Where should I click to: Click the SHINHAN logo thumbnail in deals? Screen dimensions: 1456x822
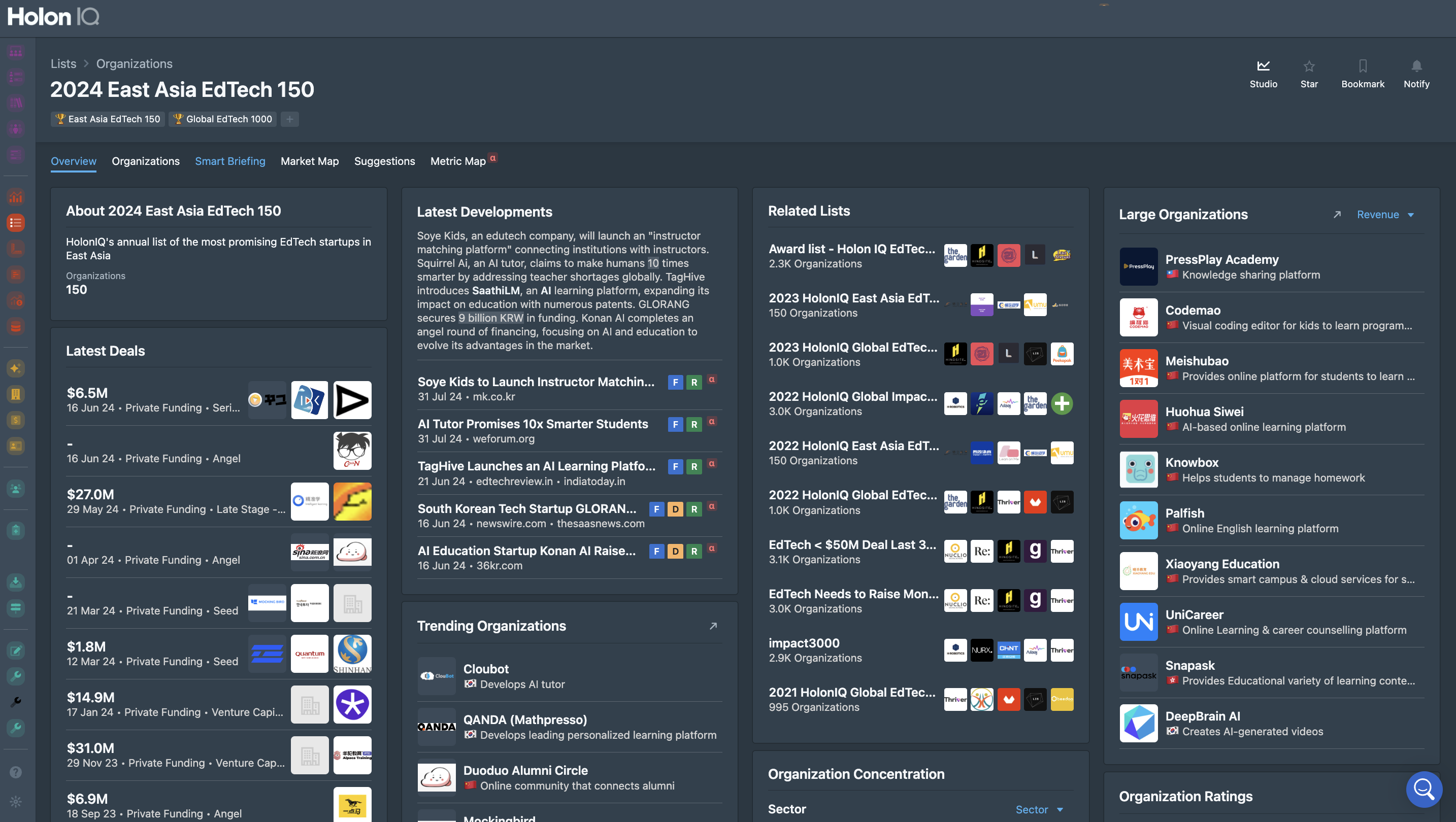(352, 654)
